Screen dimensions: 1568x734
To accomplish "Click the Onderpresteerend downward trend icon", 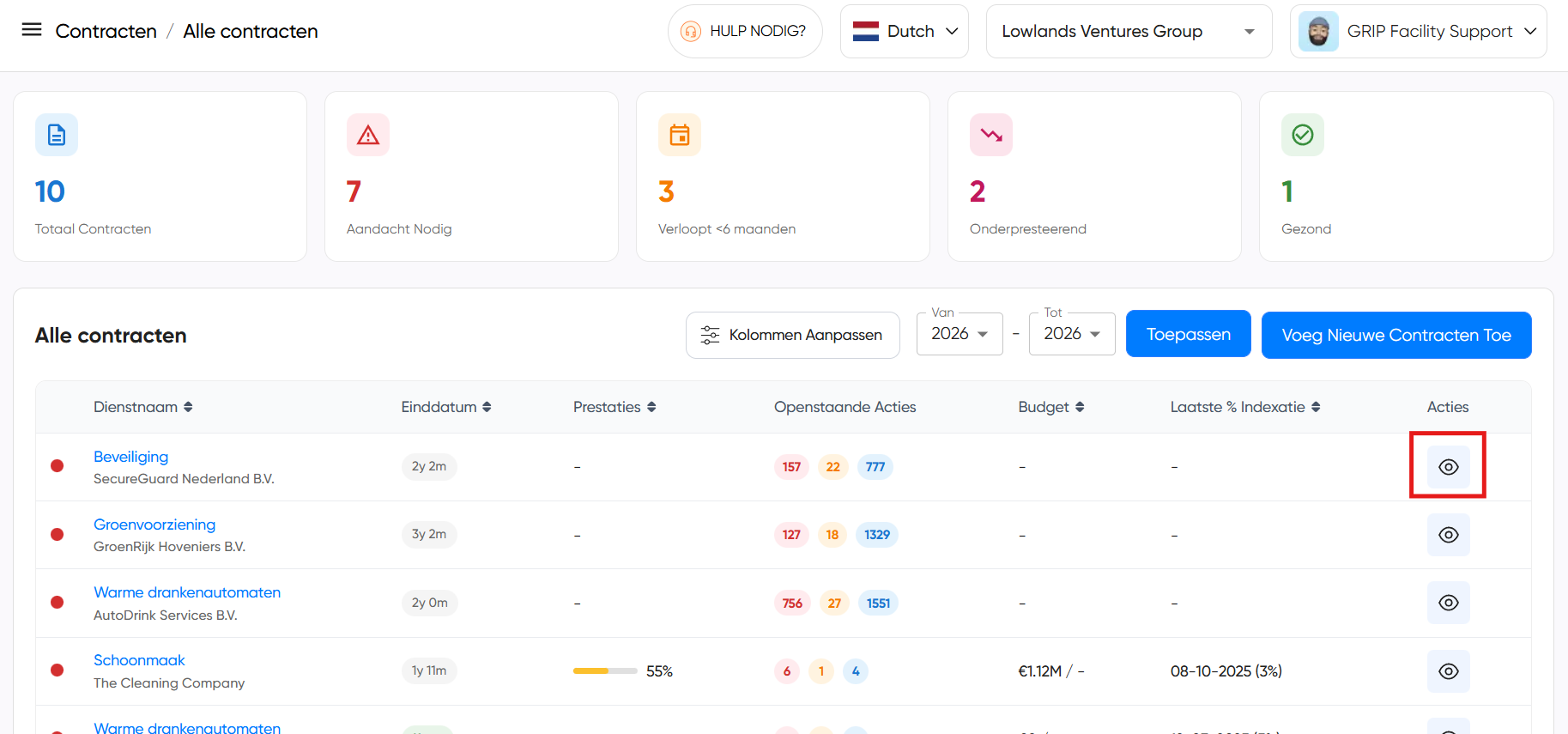I will click(x=991, y=135).
